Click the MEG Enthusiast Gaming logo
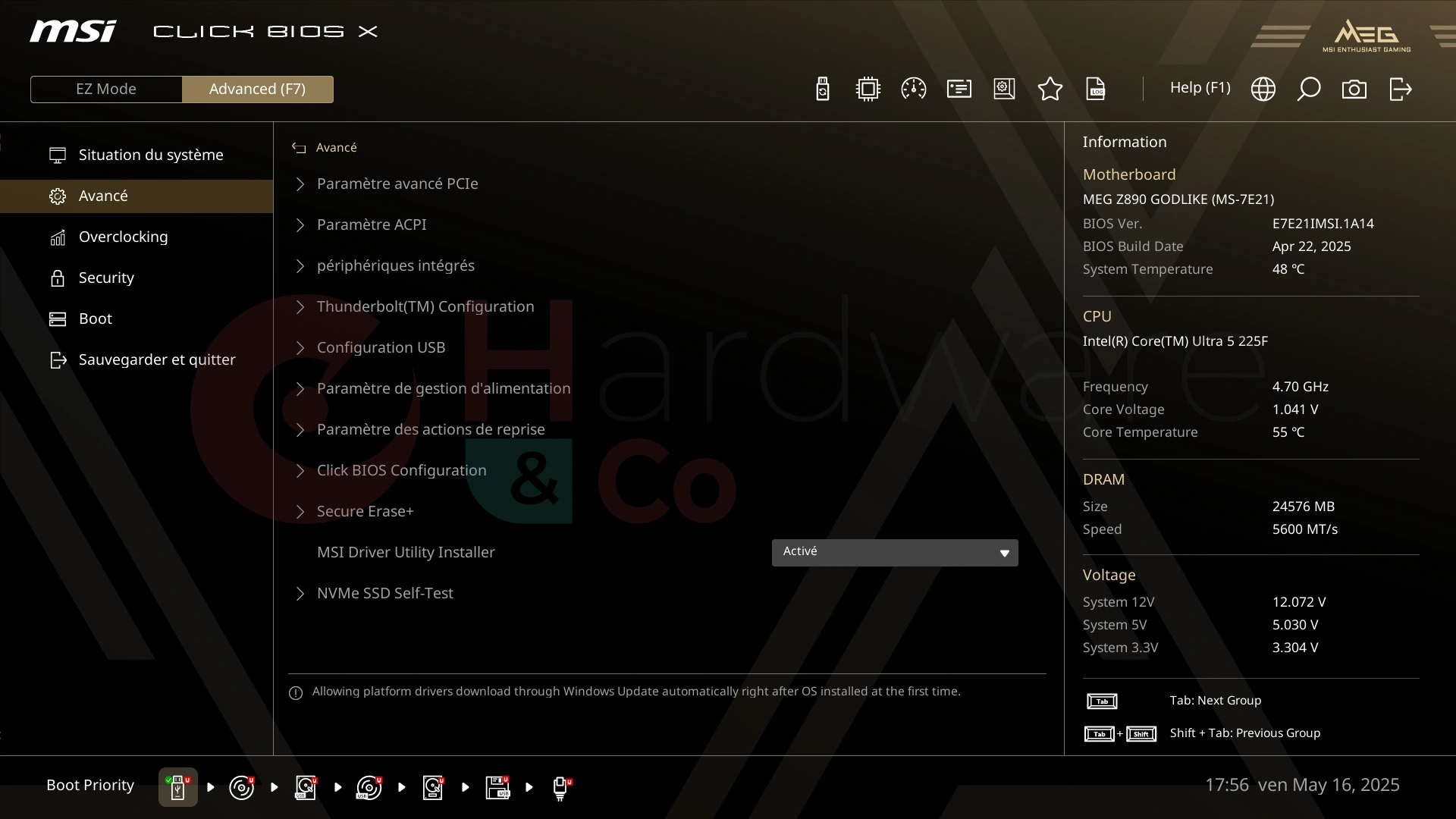 click(x=1367, y=36)
